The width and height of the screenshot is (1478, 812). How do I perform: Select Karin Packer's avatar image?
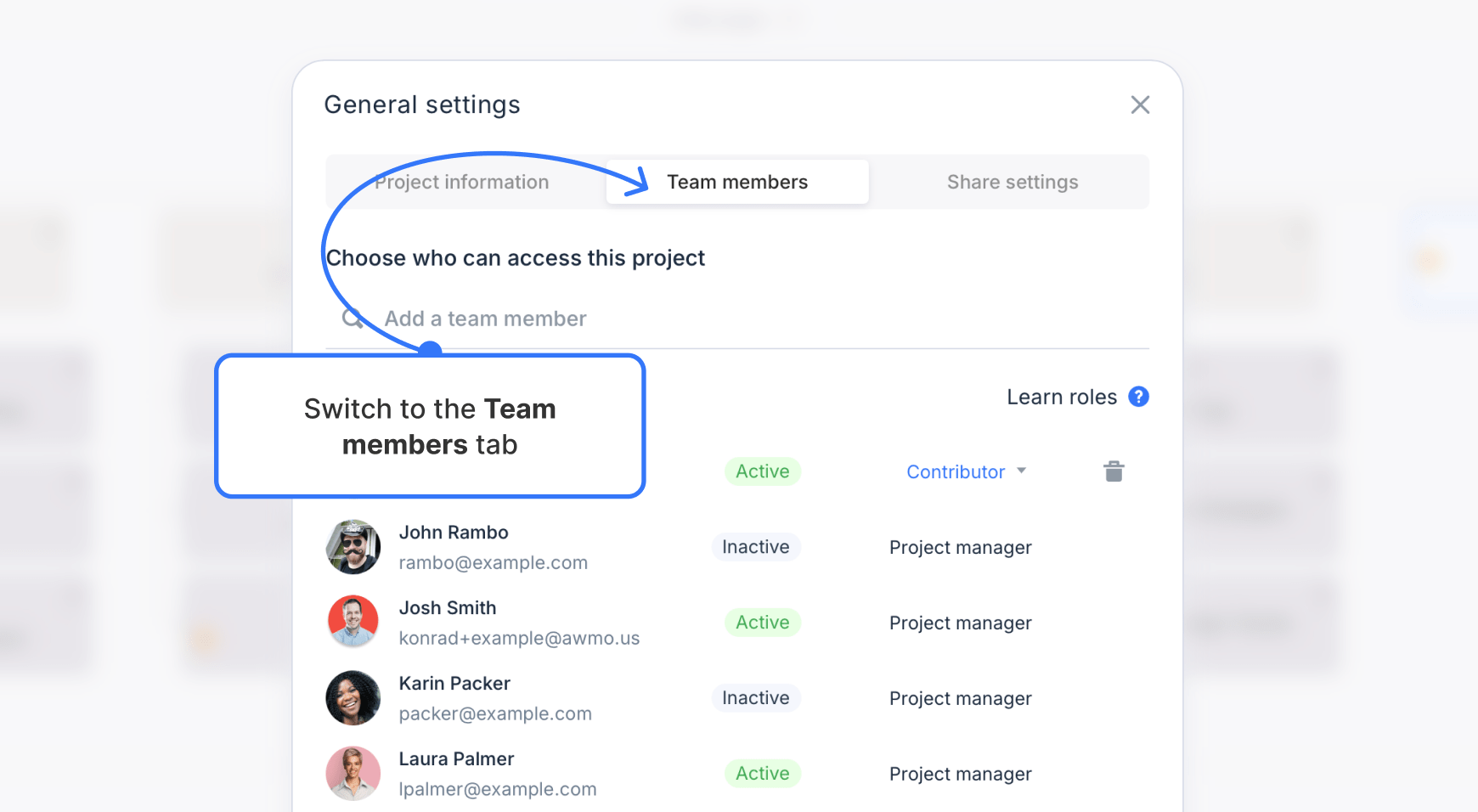click(x=353, y=697)
